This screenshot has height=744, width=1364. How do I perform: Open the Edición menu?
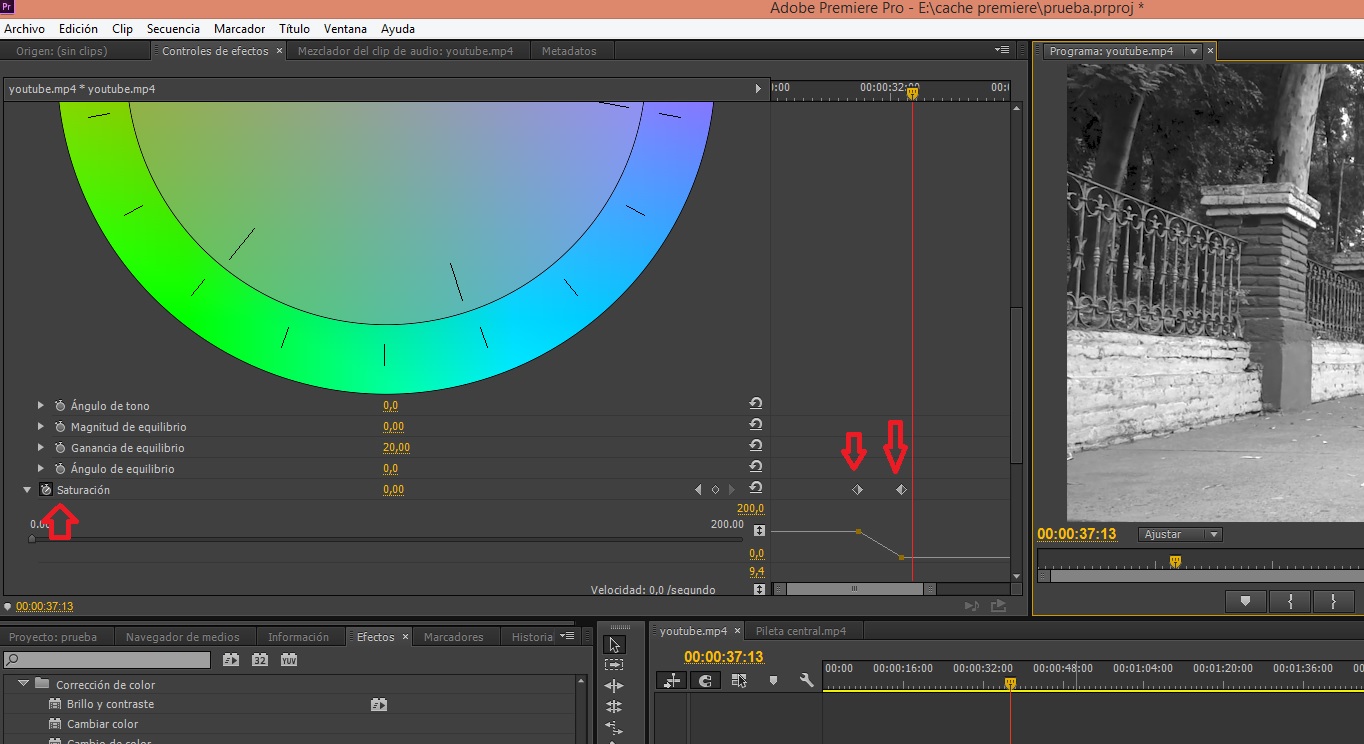(78, 29)
